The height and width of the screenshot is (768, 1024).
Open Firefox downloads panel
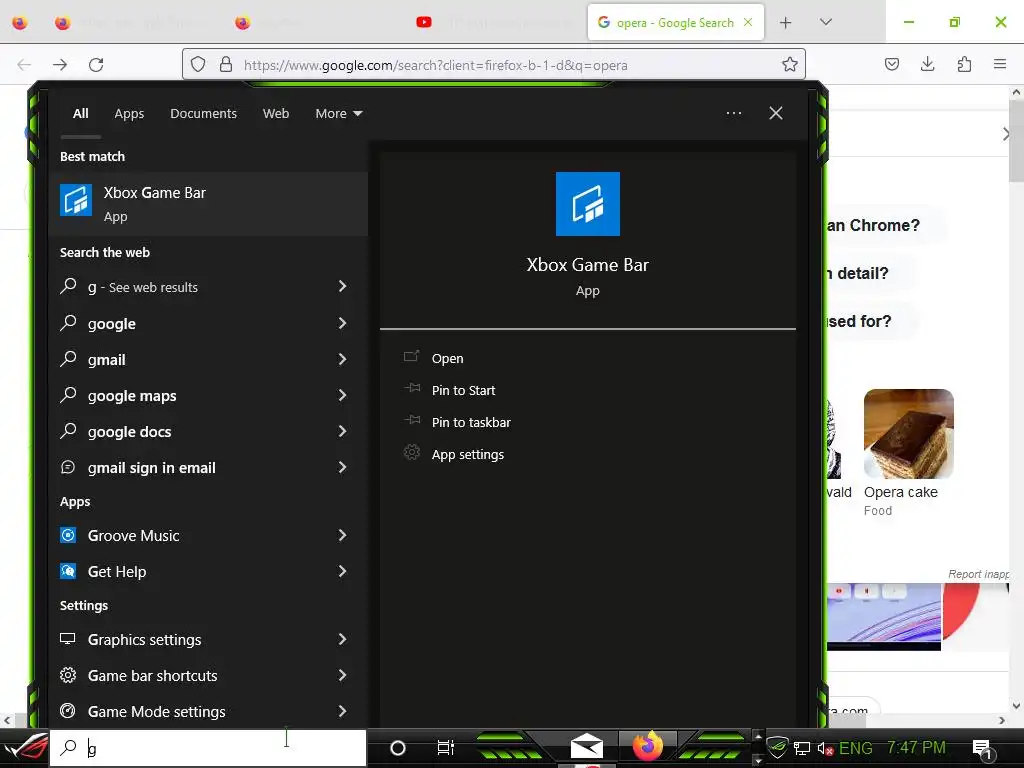pyautogui.click(x=927, y=64)
